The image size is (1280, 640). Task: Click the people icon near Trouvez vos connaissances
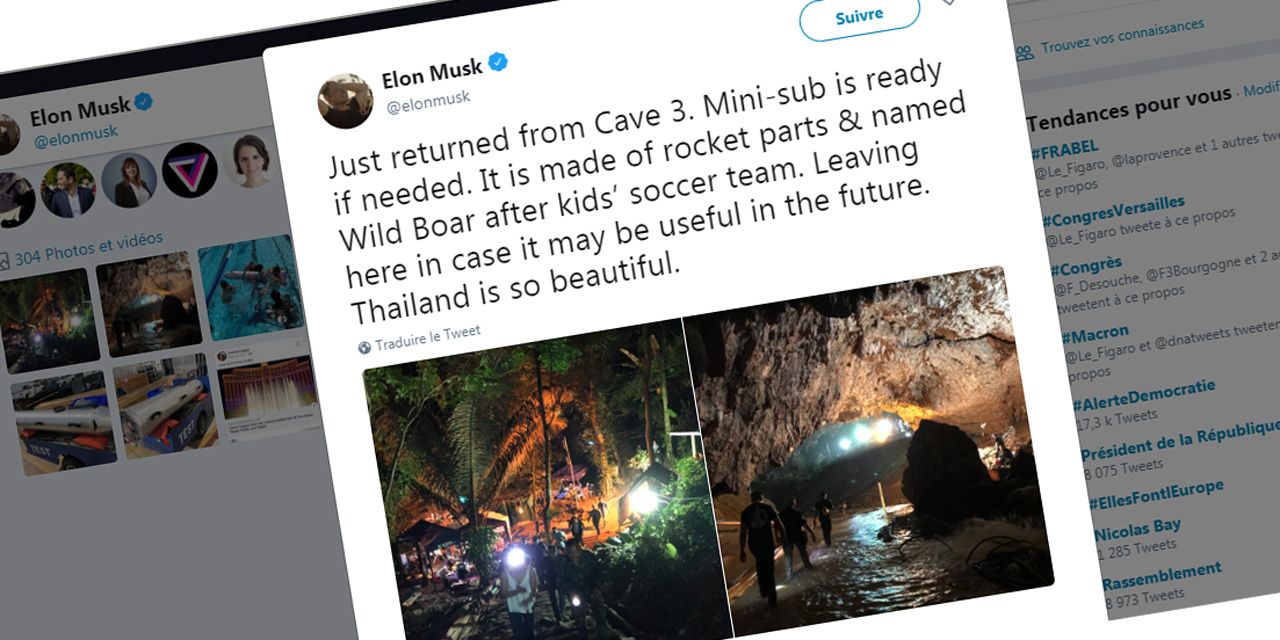tap(1023, 52)
